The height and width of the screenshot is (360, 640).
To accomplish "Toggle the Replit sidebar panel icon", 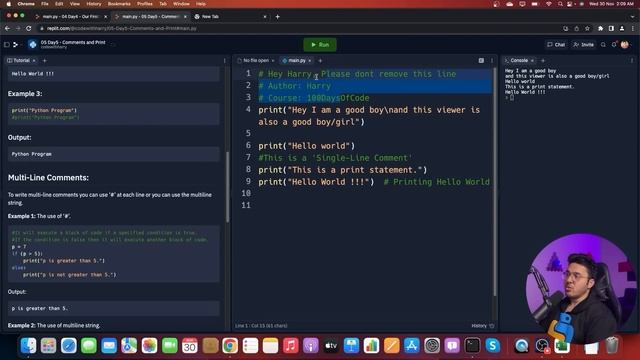I will coord(7,44).
